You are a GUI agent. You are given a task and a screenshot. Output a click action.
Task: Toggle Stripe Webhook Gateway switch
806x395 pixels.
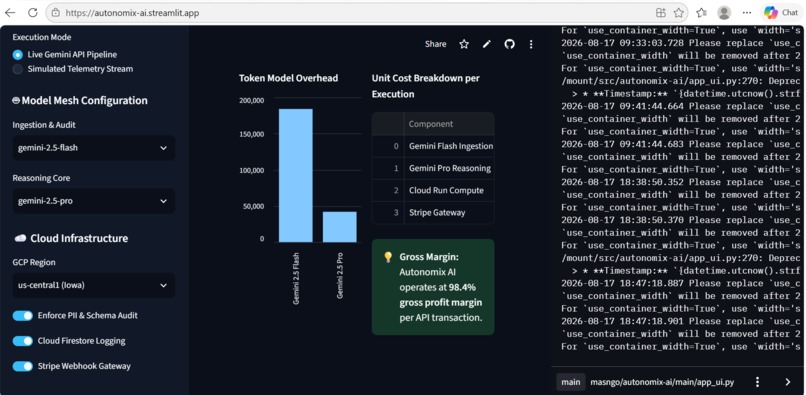[x=23, y=366]
